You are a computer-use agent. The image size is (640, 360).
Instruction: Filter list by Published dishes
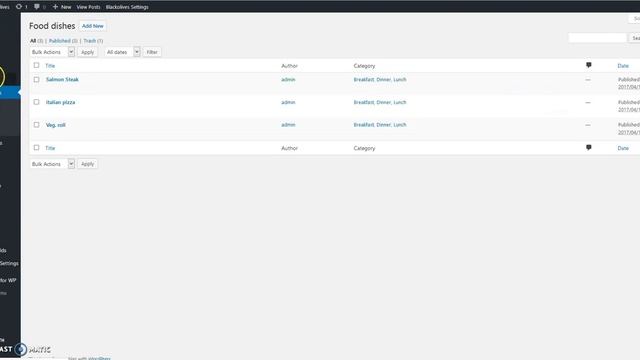[x=60, y=41]
